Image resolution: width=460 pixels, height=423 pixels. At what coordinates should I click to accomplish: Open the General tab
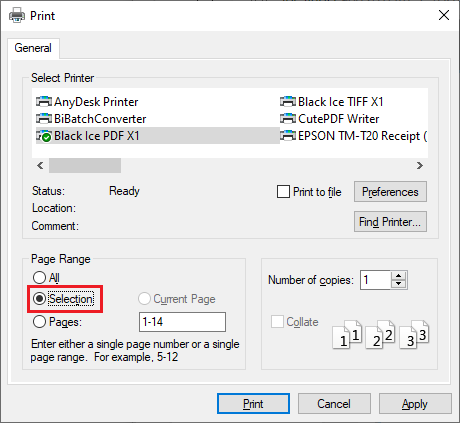point(33,48)
